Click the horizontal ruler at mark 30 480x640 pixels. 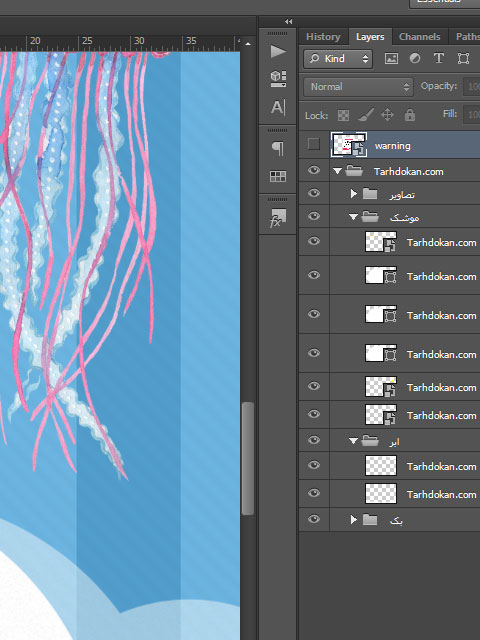pyautogui.click(x=139, y=41)
